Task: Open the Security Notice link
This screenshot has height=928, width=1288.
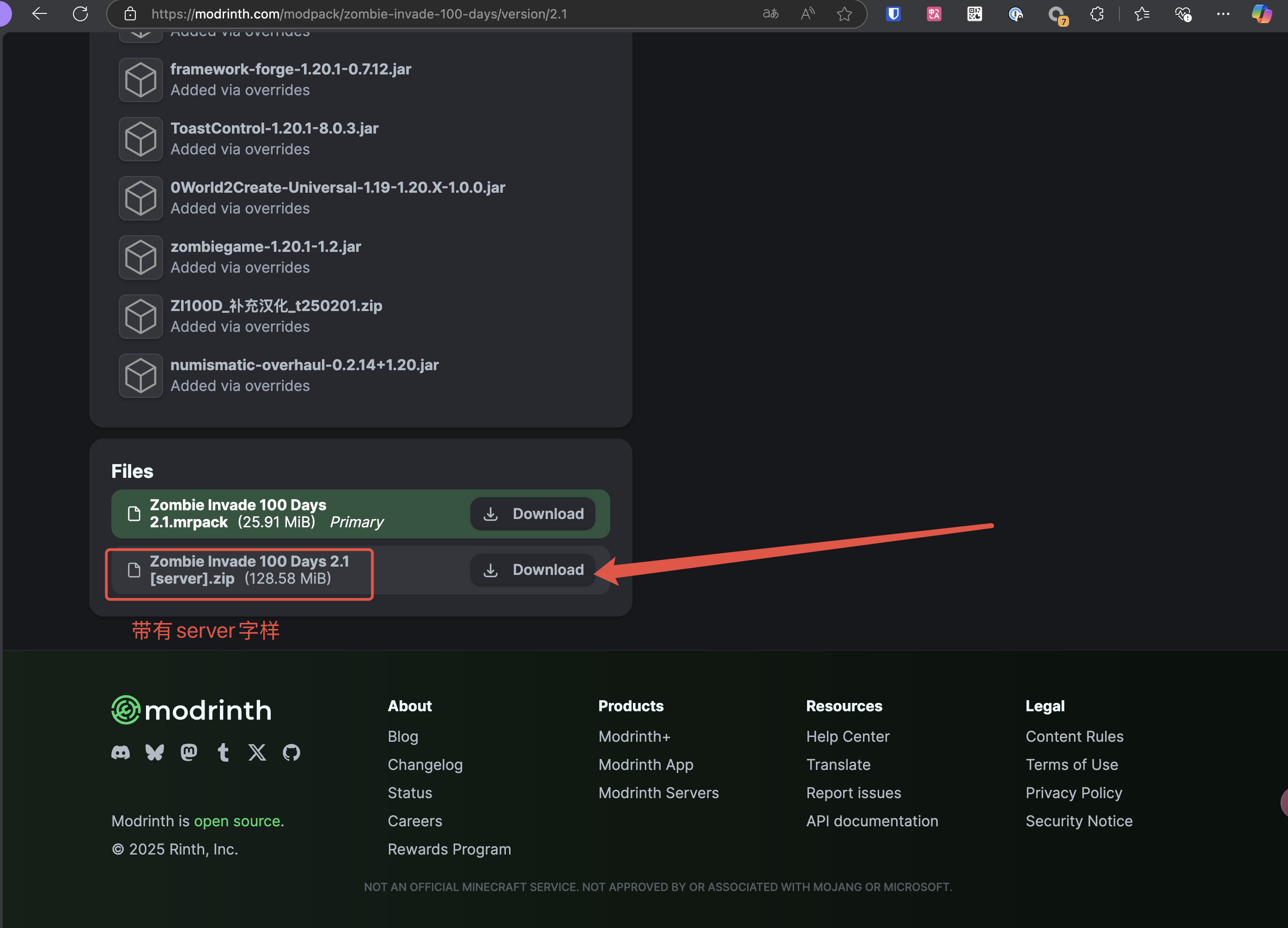Action: point(1078,821)
